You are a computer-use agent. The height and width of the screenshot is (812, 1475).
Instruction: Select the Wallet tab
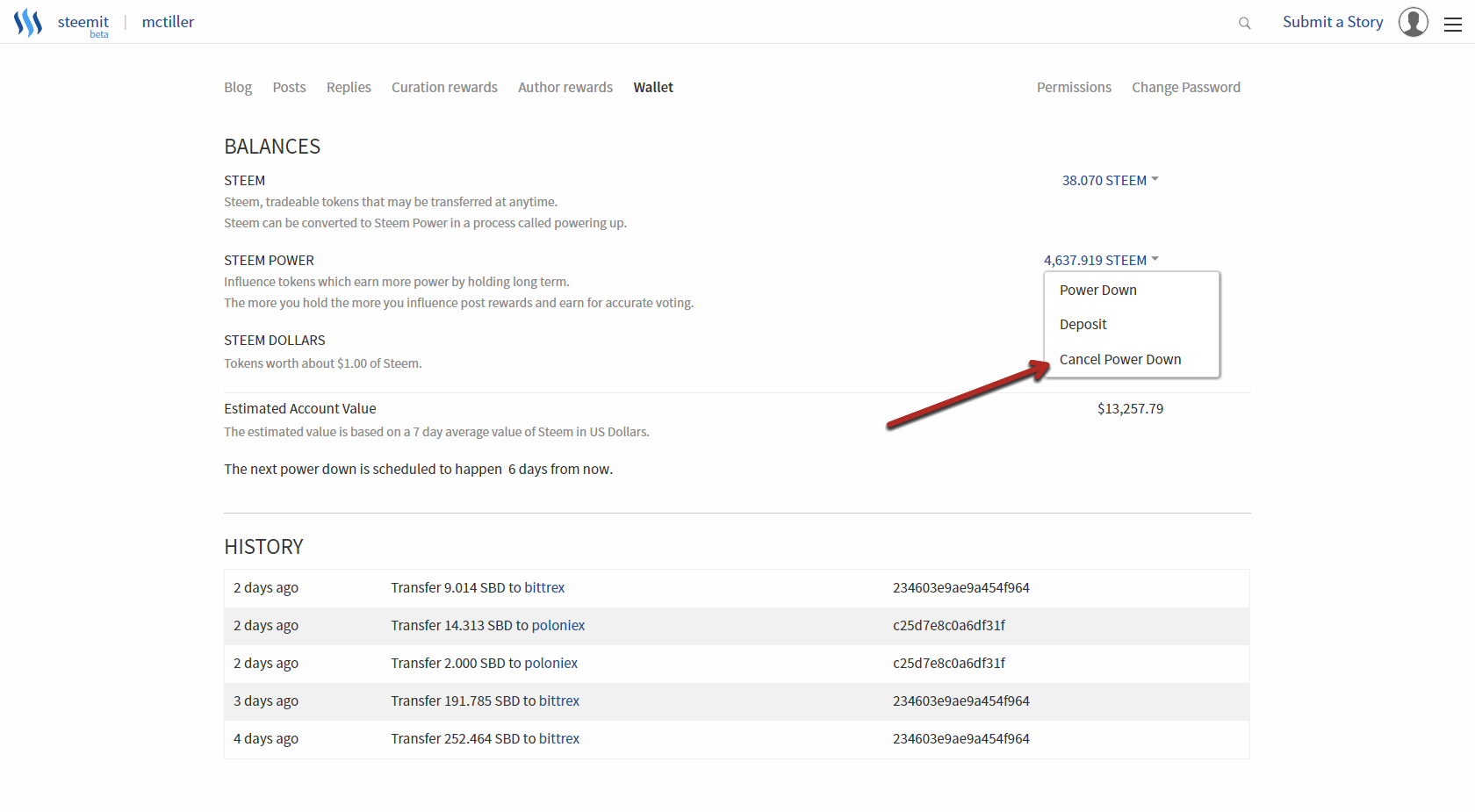tap(653, 87)
